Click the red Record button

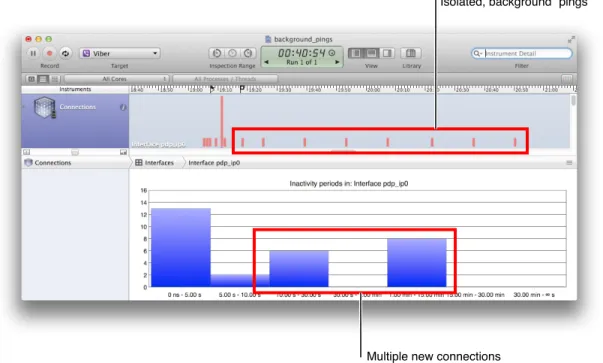[x=49, y=53]
